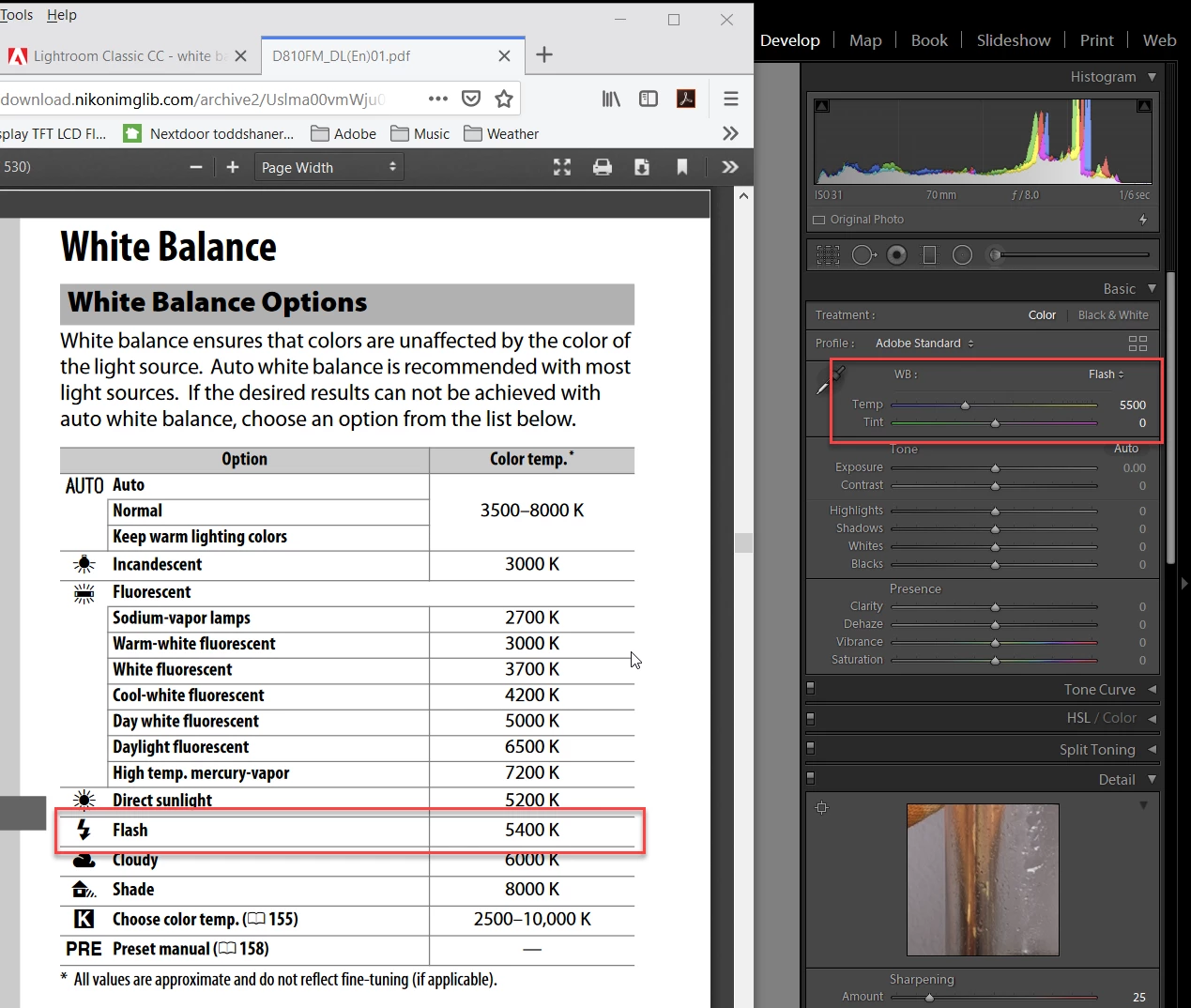Screen dimensions: 1191x1008
Task: Click the lightning bolt icon beside Original Photo
Action: pyautogui.click(x=1142, y=220)
